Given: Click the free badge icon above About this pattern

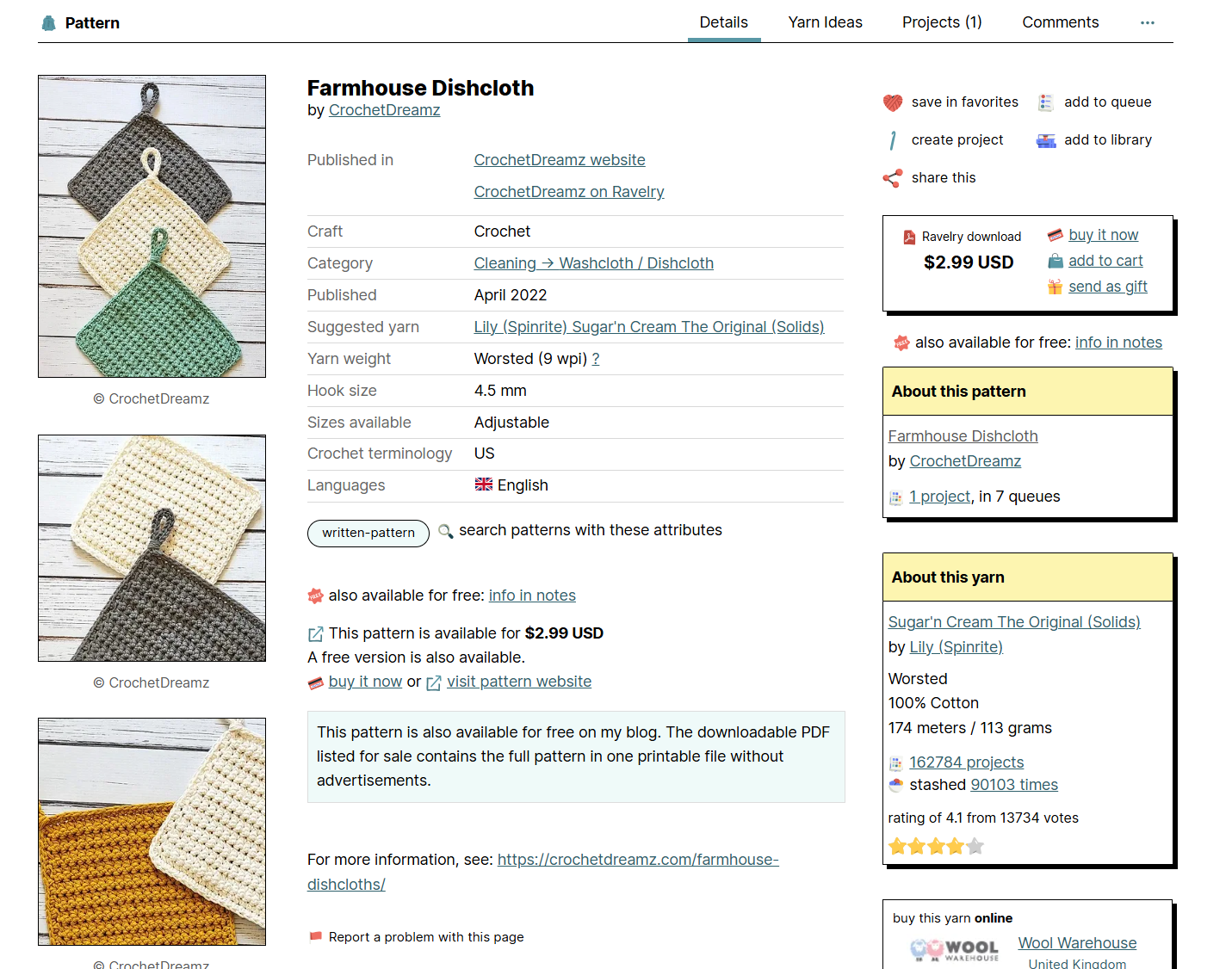Looking at the screenshot, I should point(901,343).
